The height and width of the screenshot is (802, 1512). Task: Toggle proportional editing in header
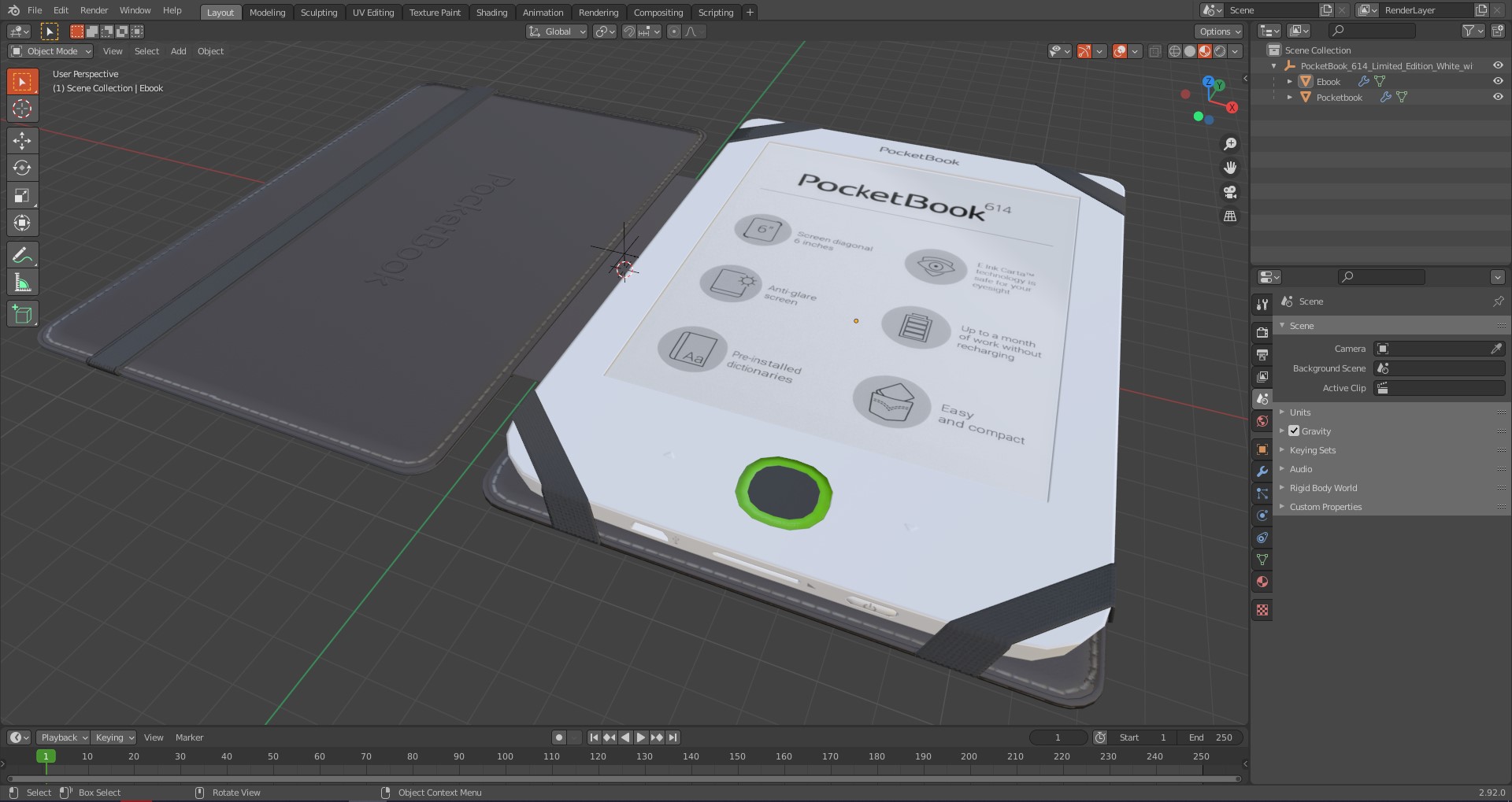click(x=673, y=31)
